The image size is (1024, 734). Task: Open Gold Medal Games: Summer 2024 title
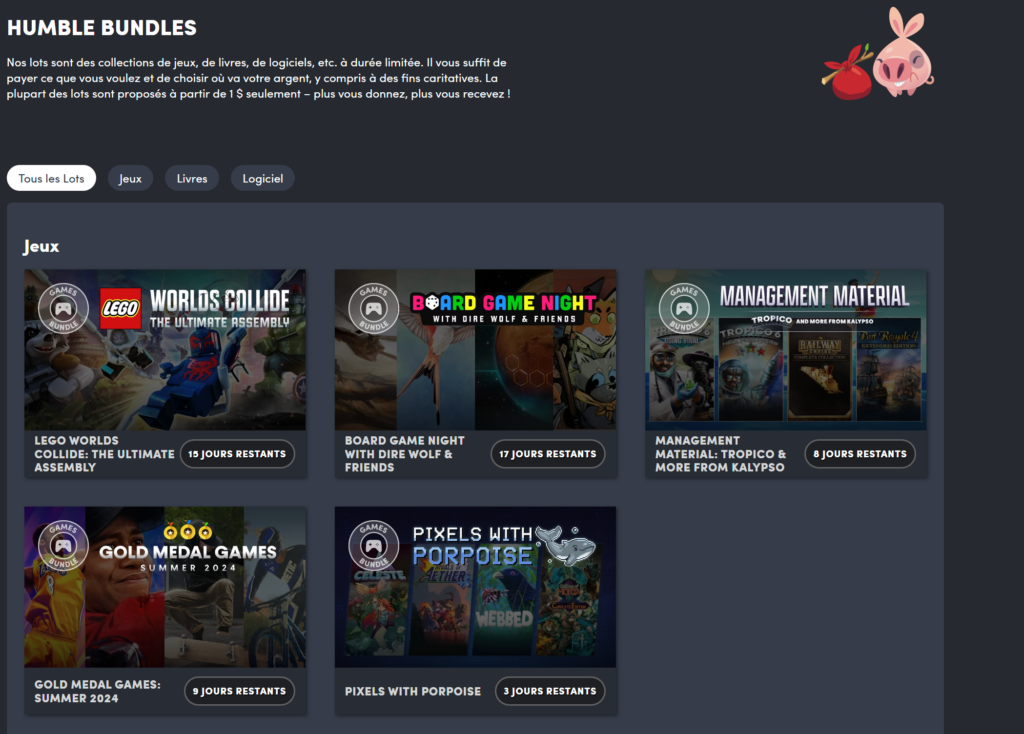[97, 691]
